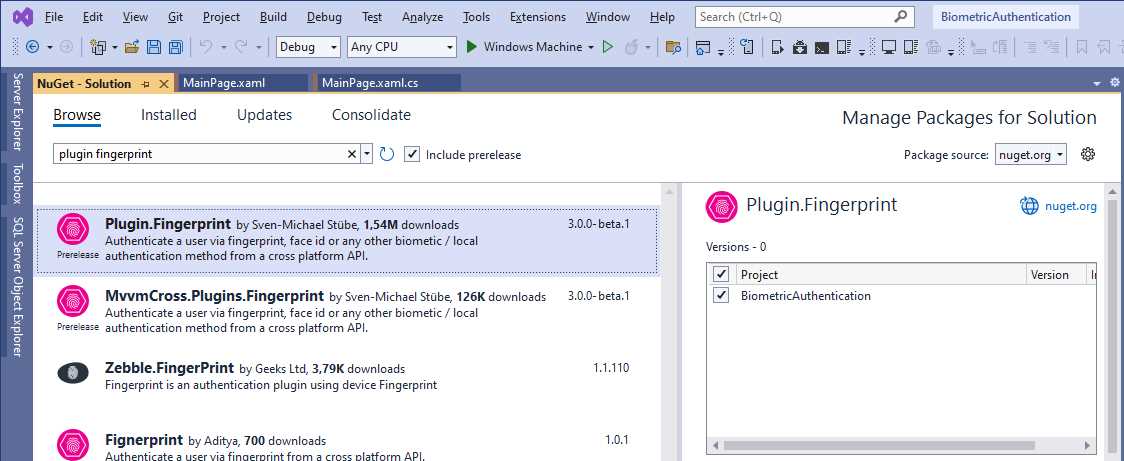
Task: Click the deploy to device icon
Action: [x=778, y=47]
